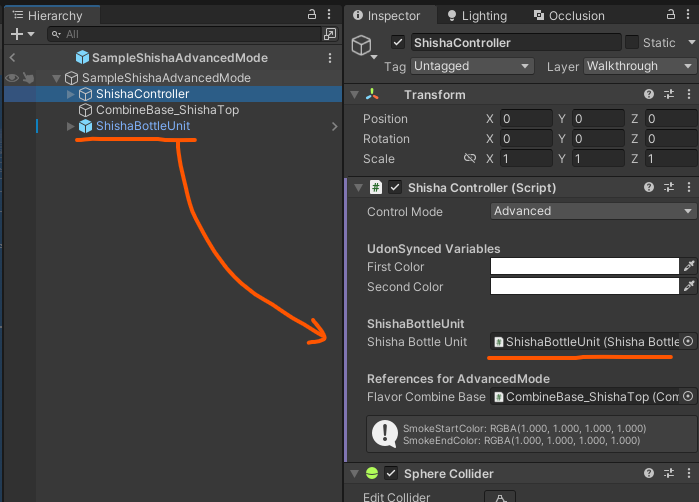699x502 pixels.
Task: Open the Second Color swatch picker
Action: point(584,286)
